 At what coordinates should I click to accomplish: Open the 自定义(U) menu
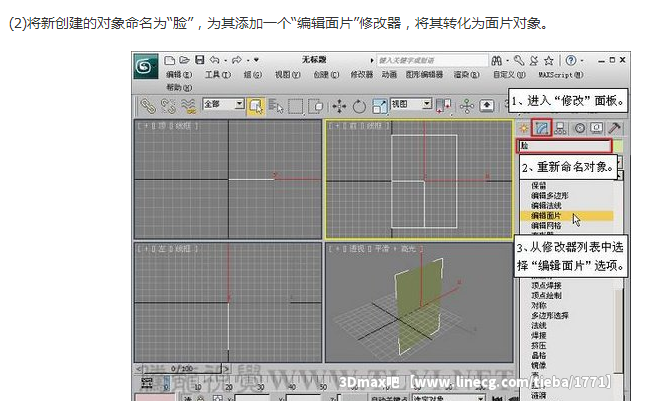[x=509, y=75]
